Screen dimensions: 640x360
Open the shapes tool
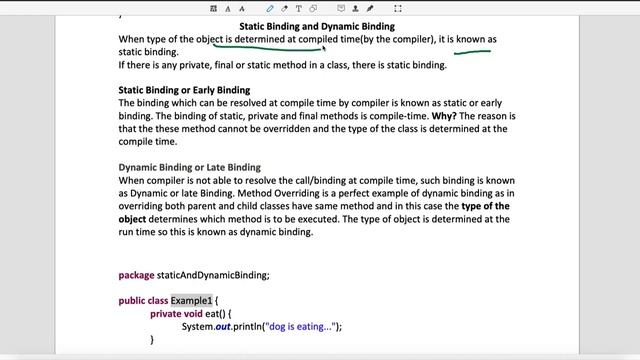313,8
